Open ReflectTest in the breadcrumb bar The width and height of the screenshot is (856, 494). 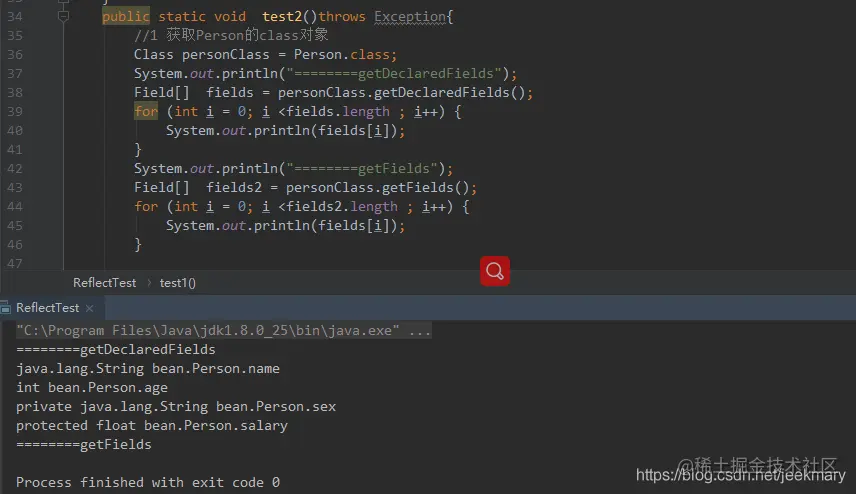point(104,283)
